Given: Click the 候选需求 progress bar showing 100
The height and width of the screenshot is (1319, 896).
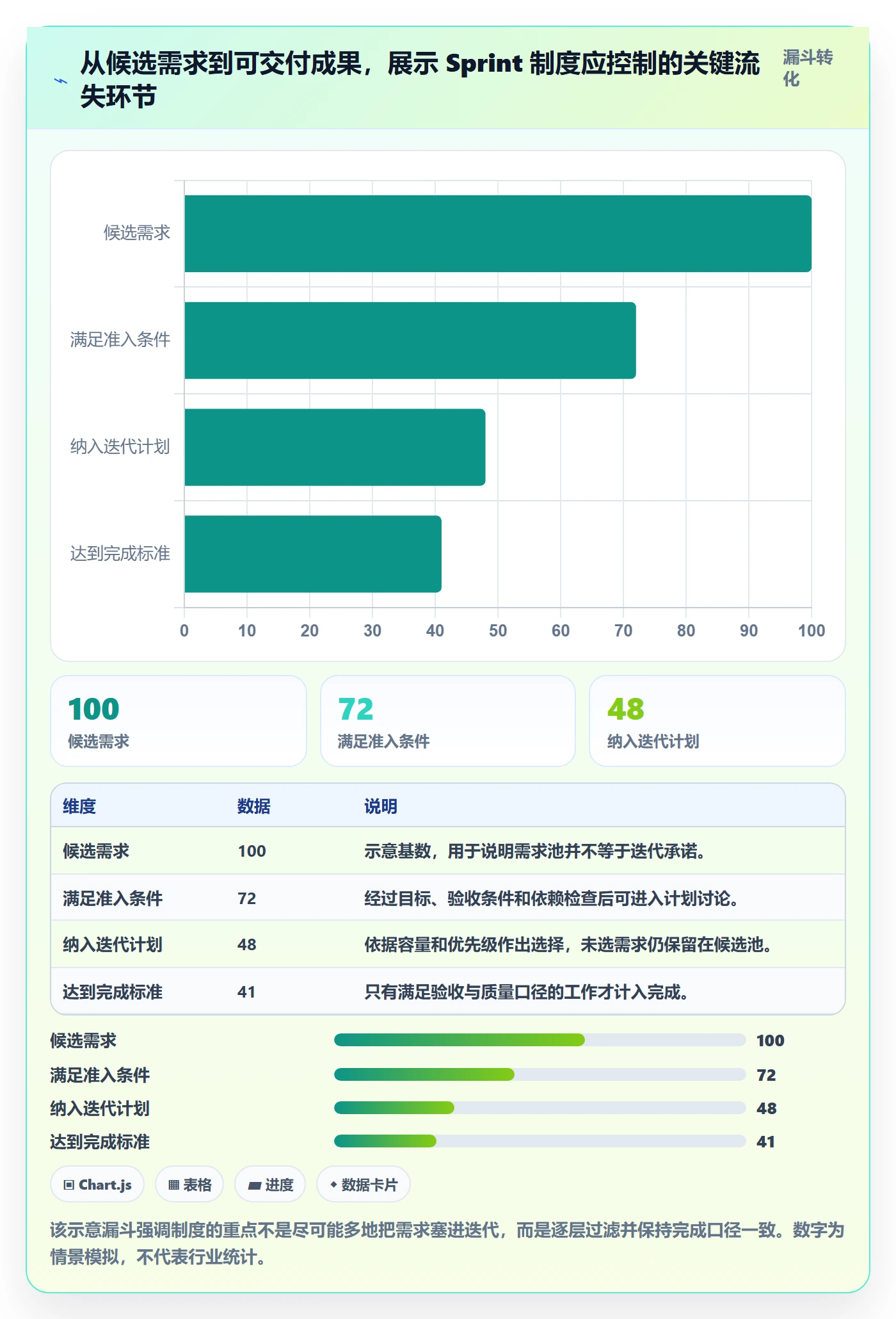Looking at the screenshot, I should click(x=540, y=1040).
